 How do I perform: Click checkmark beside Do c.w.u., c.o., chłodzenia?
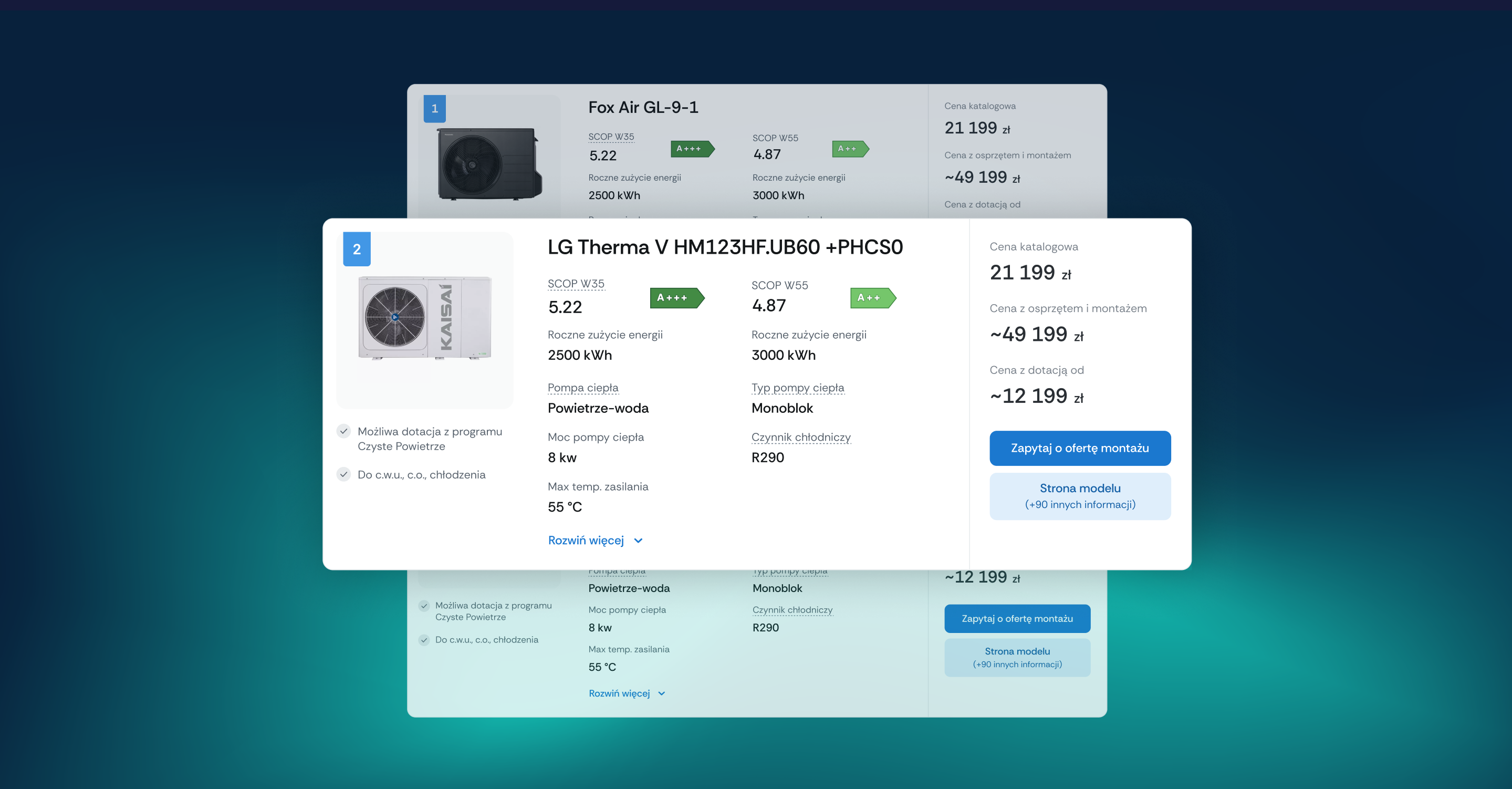[x=344, y=474]
